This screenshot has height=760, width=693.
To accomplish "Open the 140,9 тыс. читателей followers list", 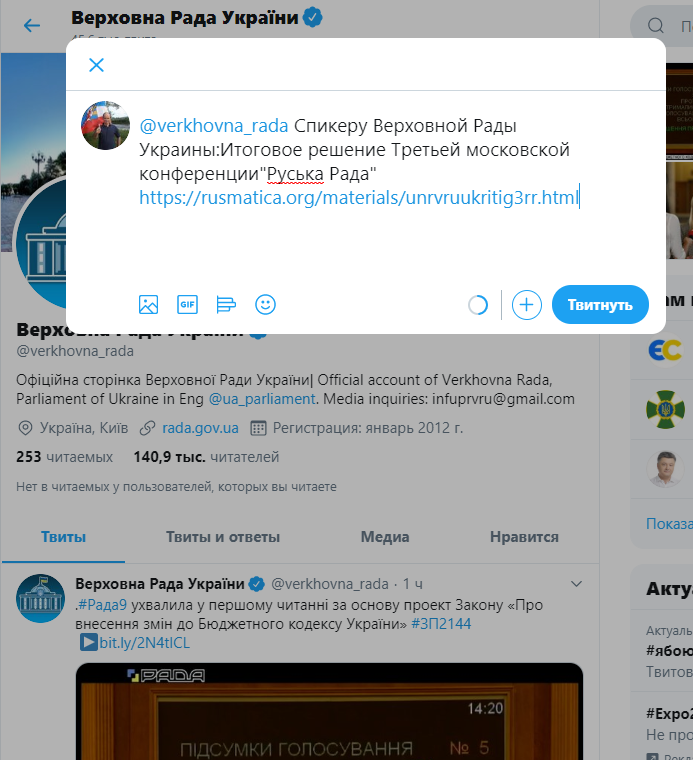I will [206, 457].
